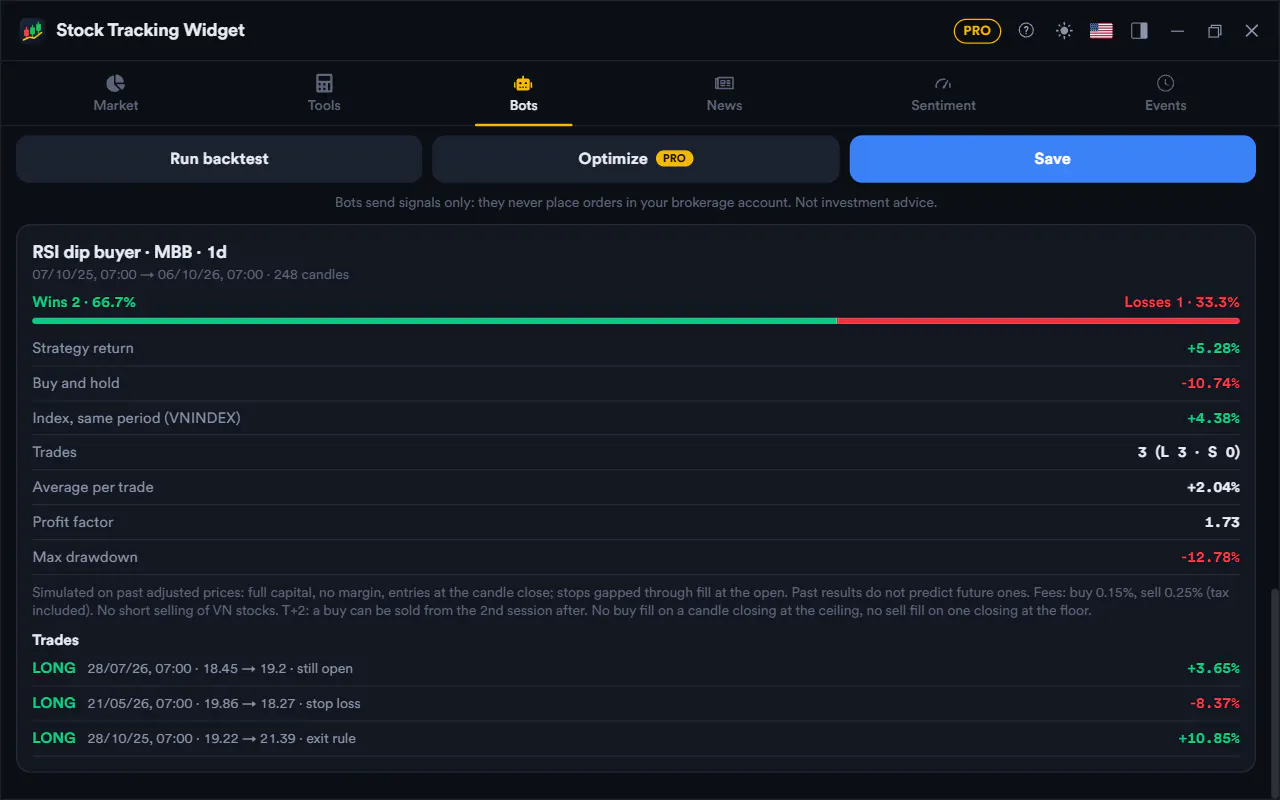This screenshot has width=1280, height=800.
Task: Open the News tab
Action: (724, 93)
